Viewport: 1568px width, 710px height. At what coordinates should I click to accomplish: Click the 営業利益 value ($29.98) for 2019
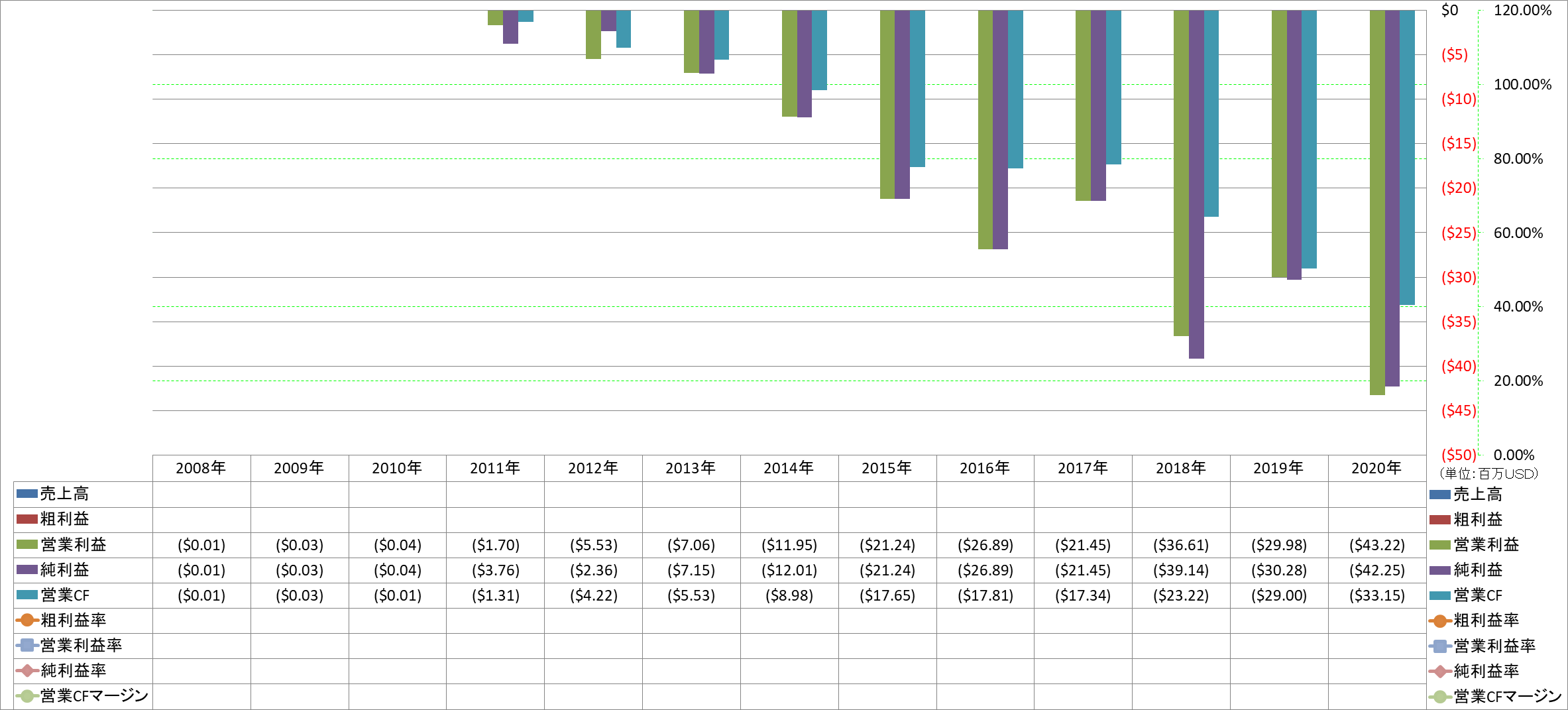(1279, 545)
